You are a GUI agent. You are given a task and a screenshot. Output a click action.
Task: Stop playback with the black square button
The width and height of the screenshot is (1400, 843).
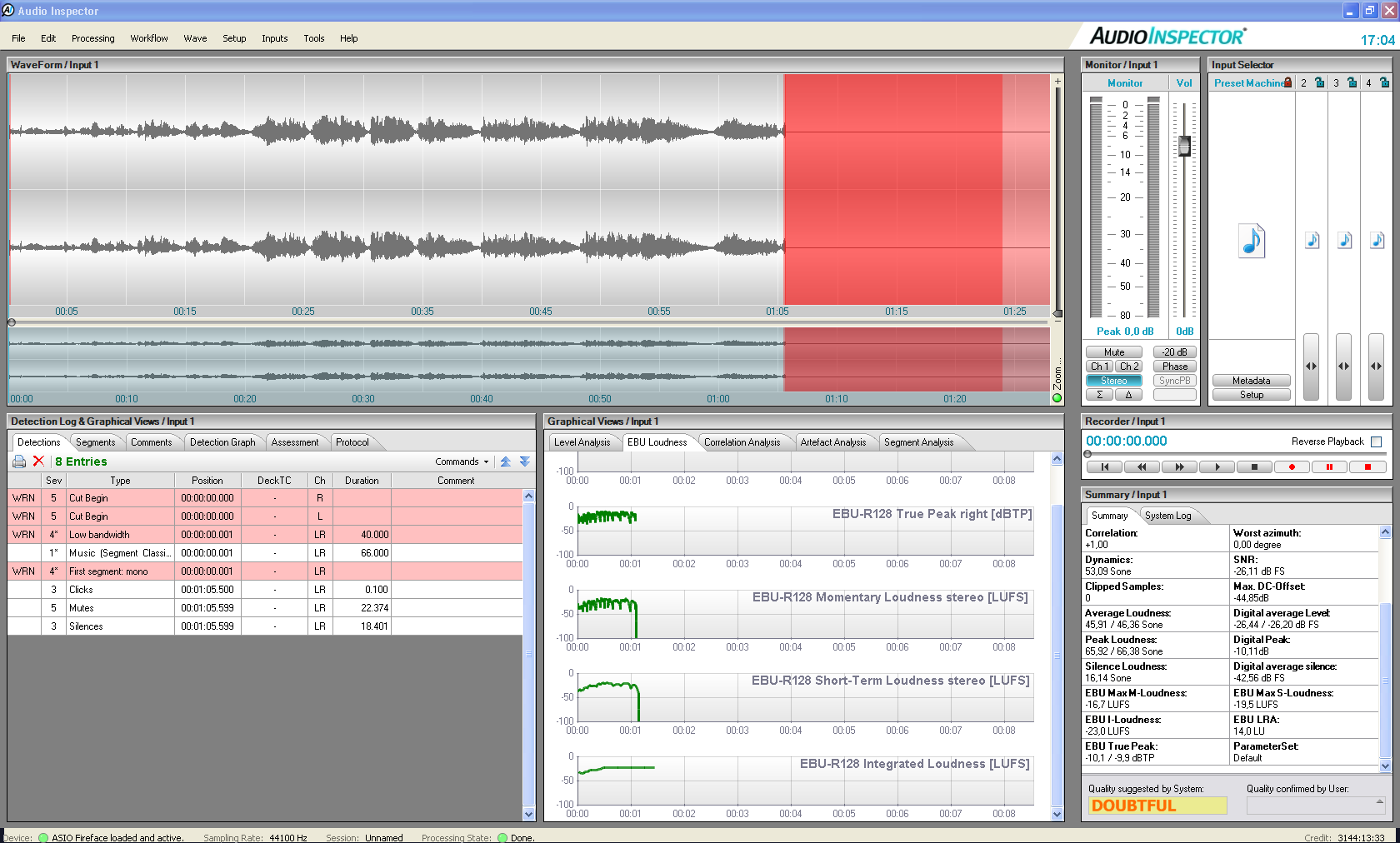(x=1254, y=467)
